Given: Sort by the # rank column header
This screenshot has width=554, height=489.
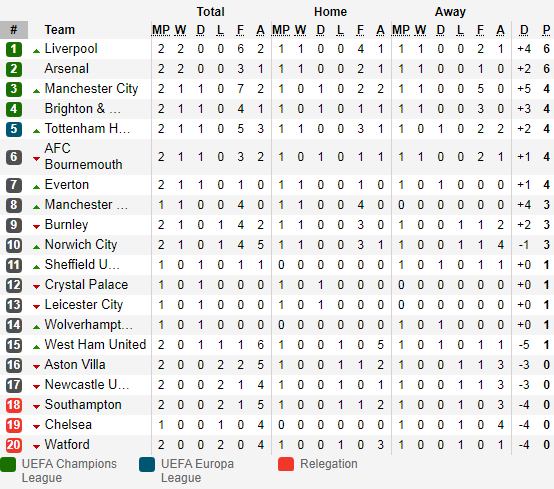Looking at the screenshot, I should pos(14,30).
